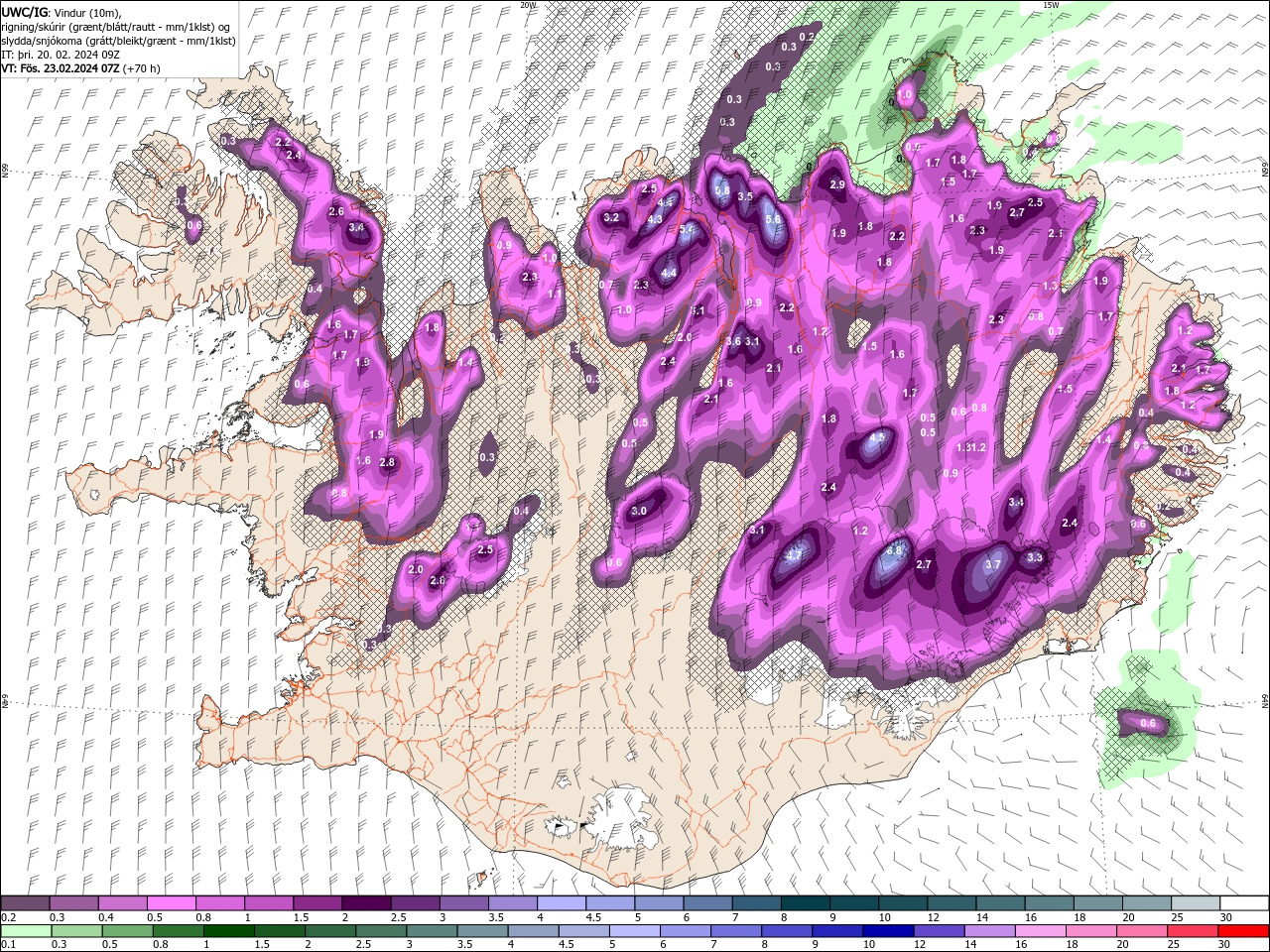Click the upper legend lavender swatch between 4 and 4.5
This screenshot has width=1270, height=952.
pos(561,903)
